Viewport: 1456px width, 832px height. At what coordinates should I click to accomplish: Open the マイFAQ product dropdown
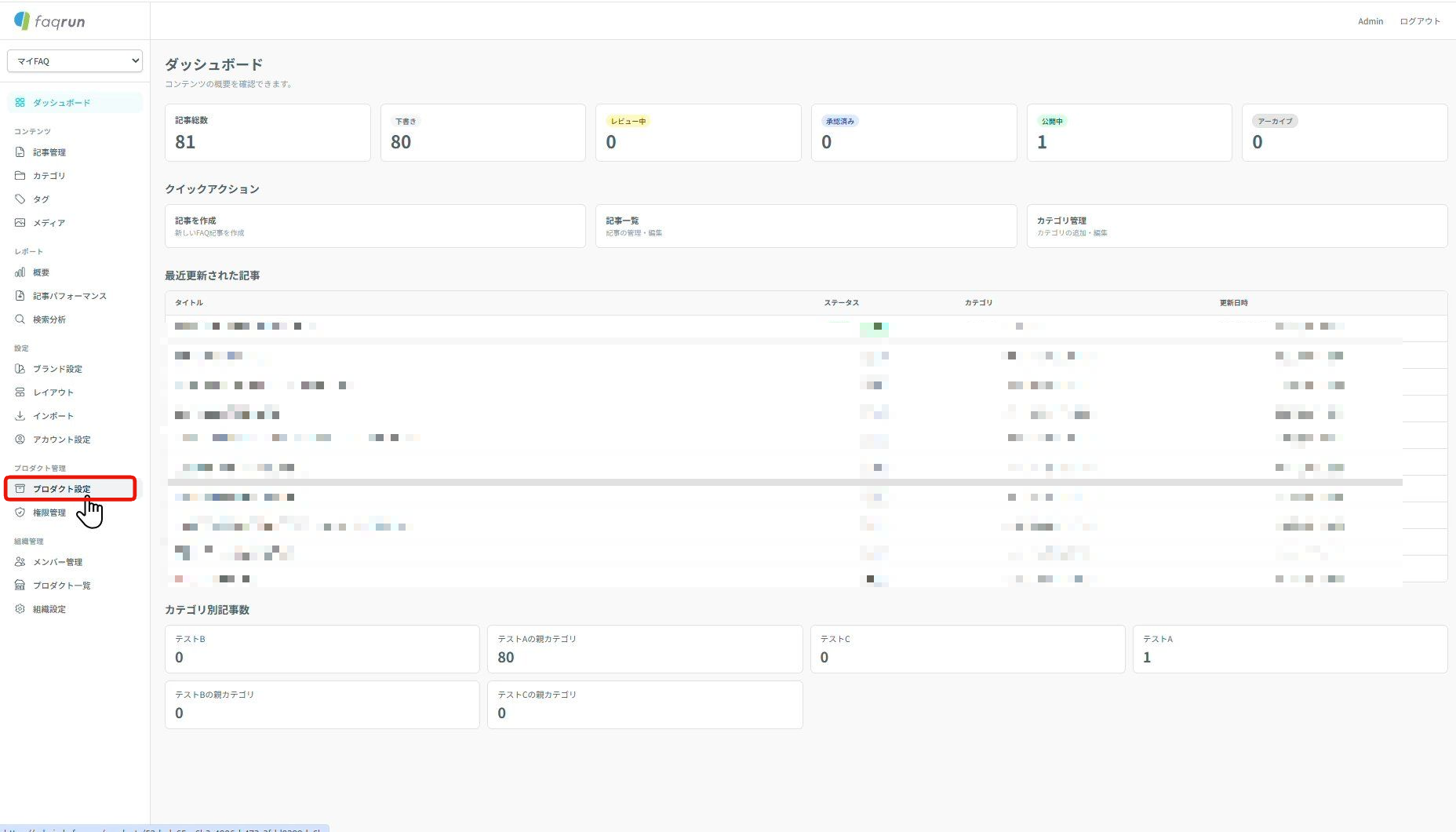pyautogui.click(x=75, y=61)
